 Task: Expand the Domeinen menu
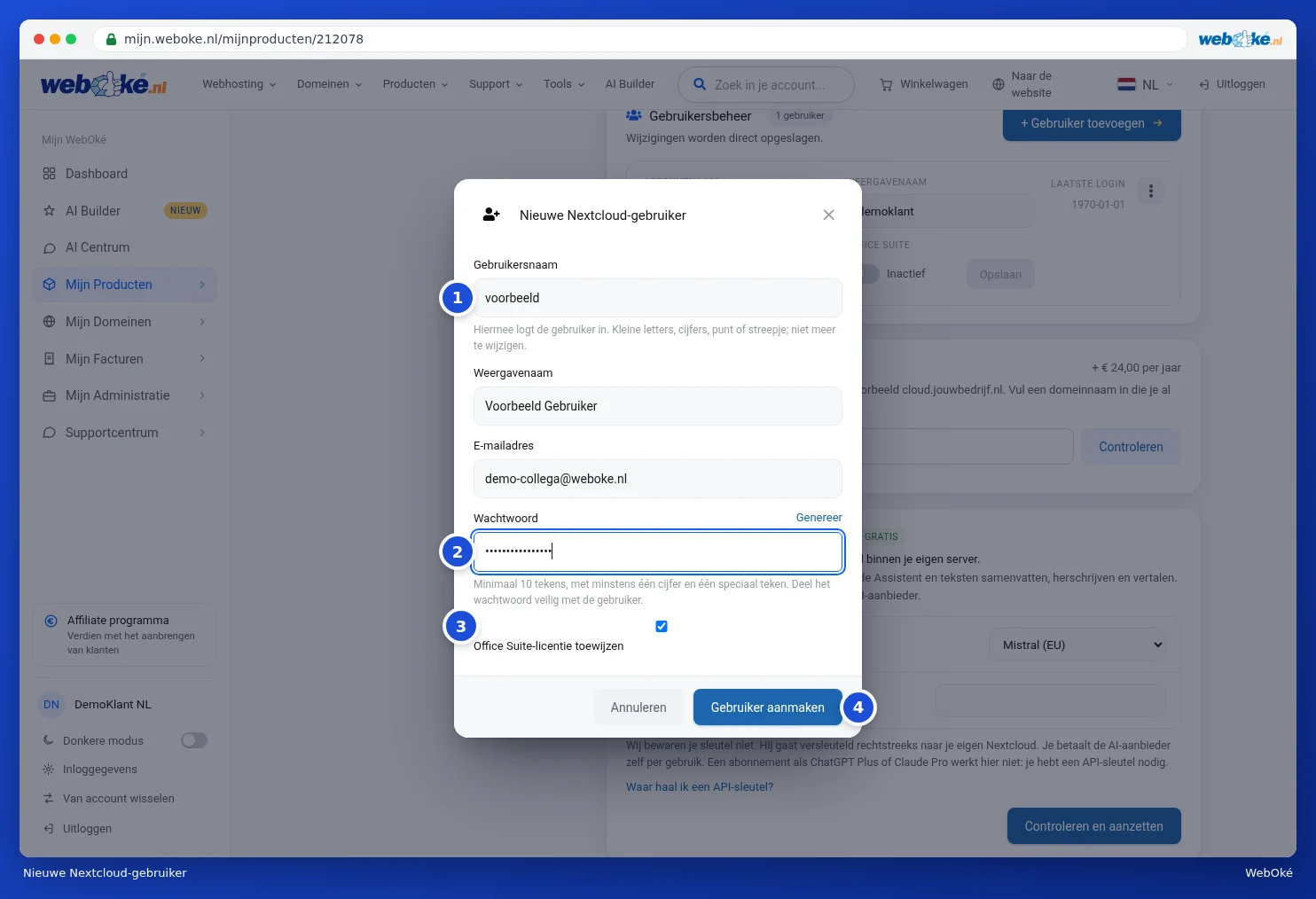tap(330, 84)
